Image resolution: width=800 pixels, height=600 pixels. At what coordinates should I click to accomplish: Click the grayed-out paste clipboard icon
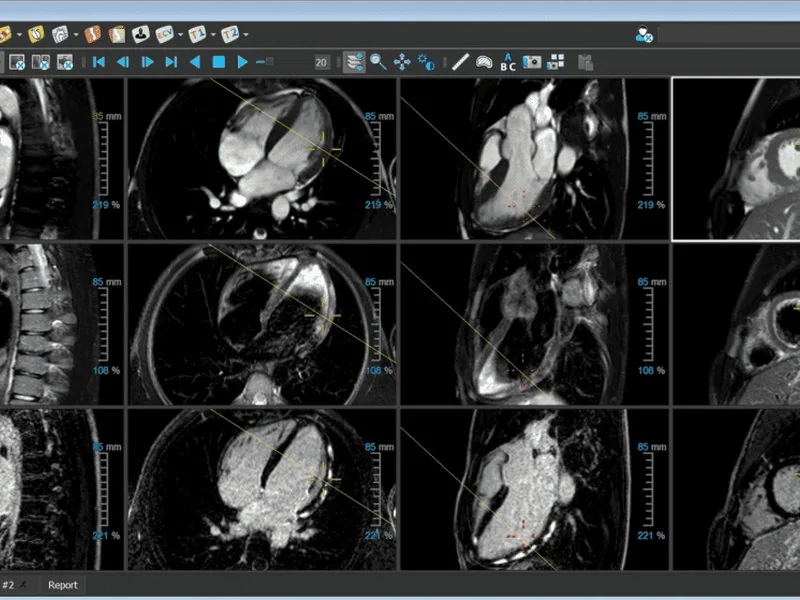pos(585,62)
